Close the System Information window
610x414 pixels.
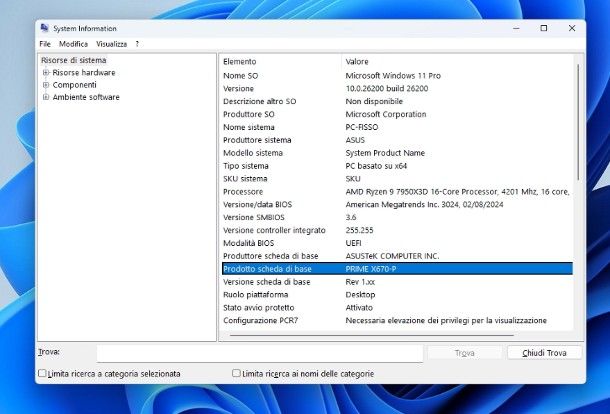click(x=571, y=28)
